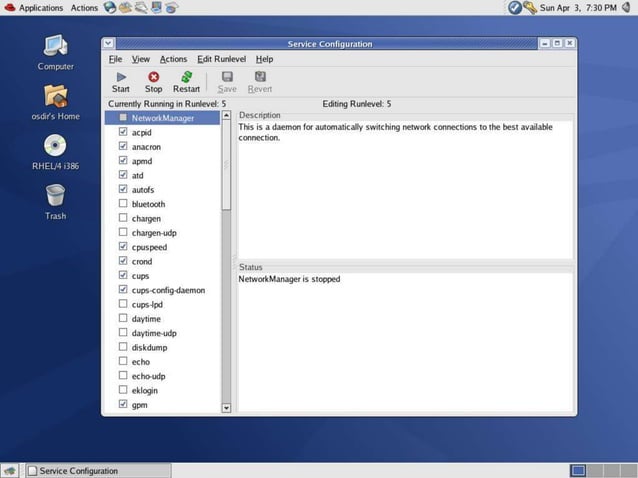Toggle the NetworkManager service checkbox
This screenshot has height=478, width=638.
click(x=123, y=118)
